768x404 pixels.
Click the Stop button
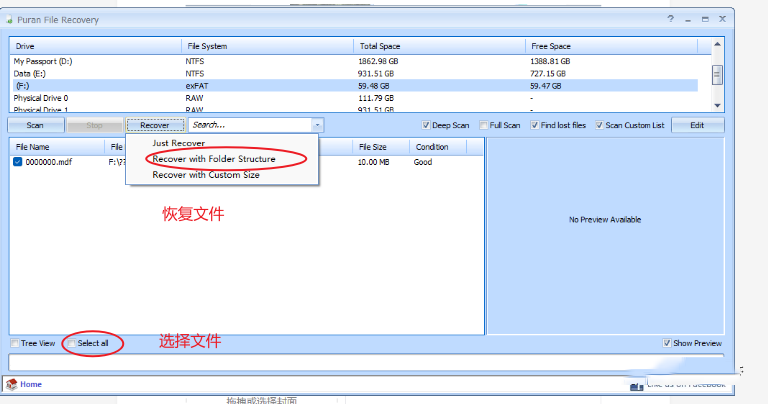click(95, 125)
